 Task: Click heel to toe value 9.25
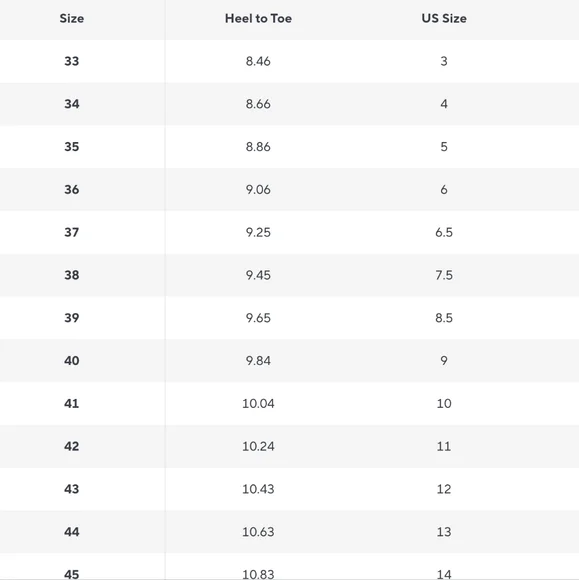pyautogui.click(x=258, y=232)
